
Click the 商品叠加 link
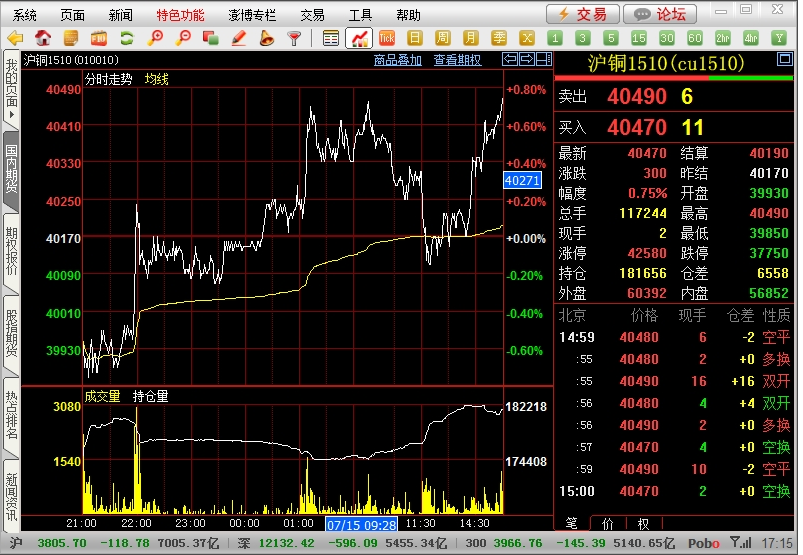click(x=398, y=60)
